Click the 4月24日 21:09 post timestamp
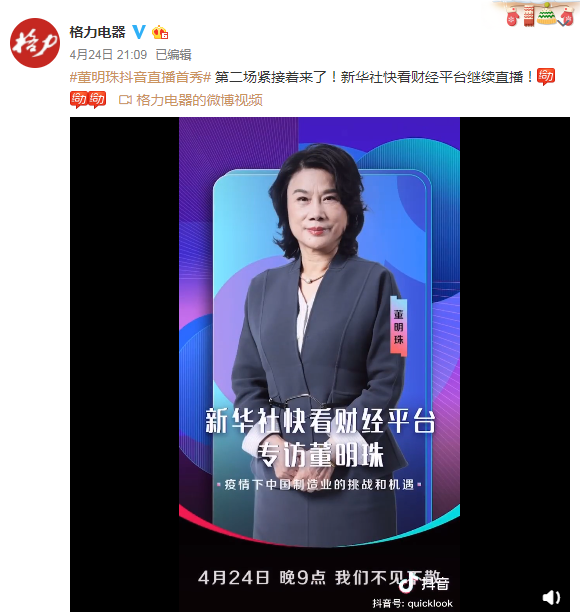Screen dimensions: 580x612 108,55
